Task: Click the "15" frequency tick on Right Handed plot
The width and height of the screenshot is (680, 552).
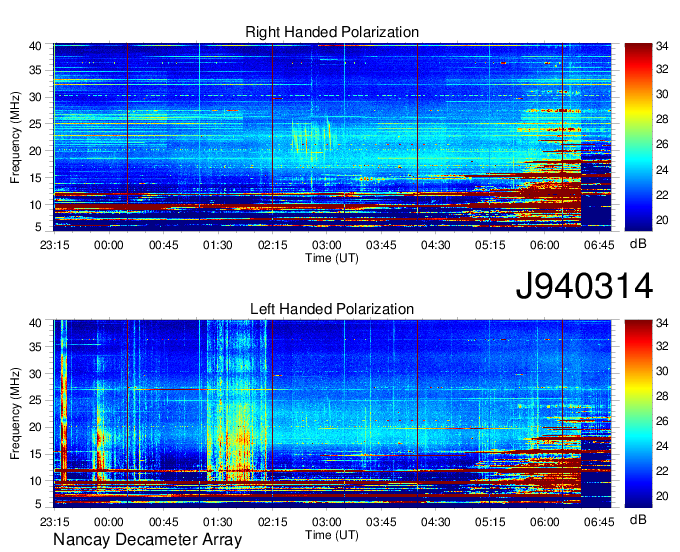Action: click(x=35, y=178)
